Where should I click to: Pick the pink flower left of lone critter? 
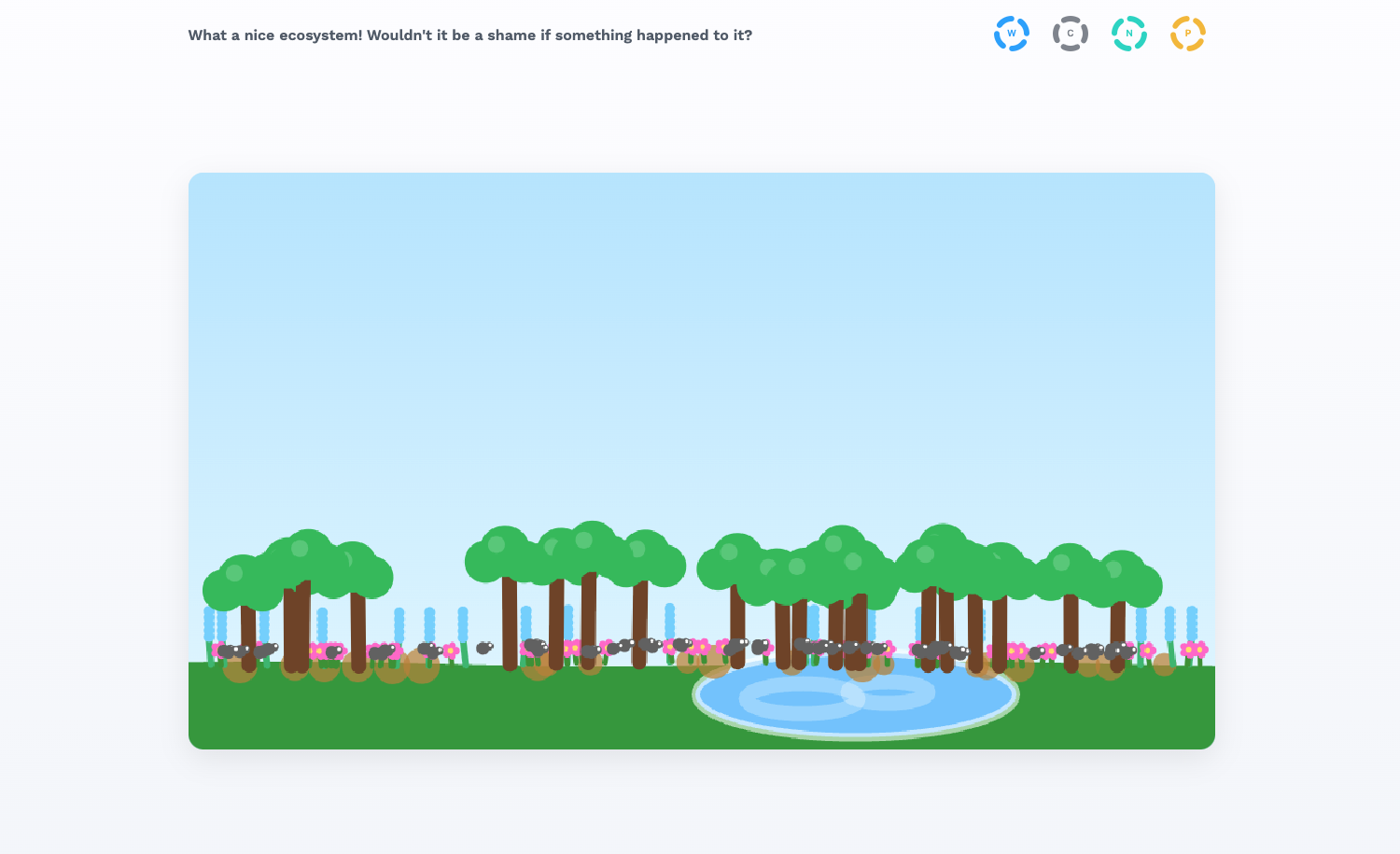point(451,651)
